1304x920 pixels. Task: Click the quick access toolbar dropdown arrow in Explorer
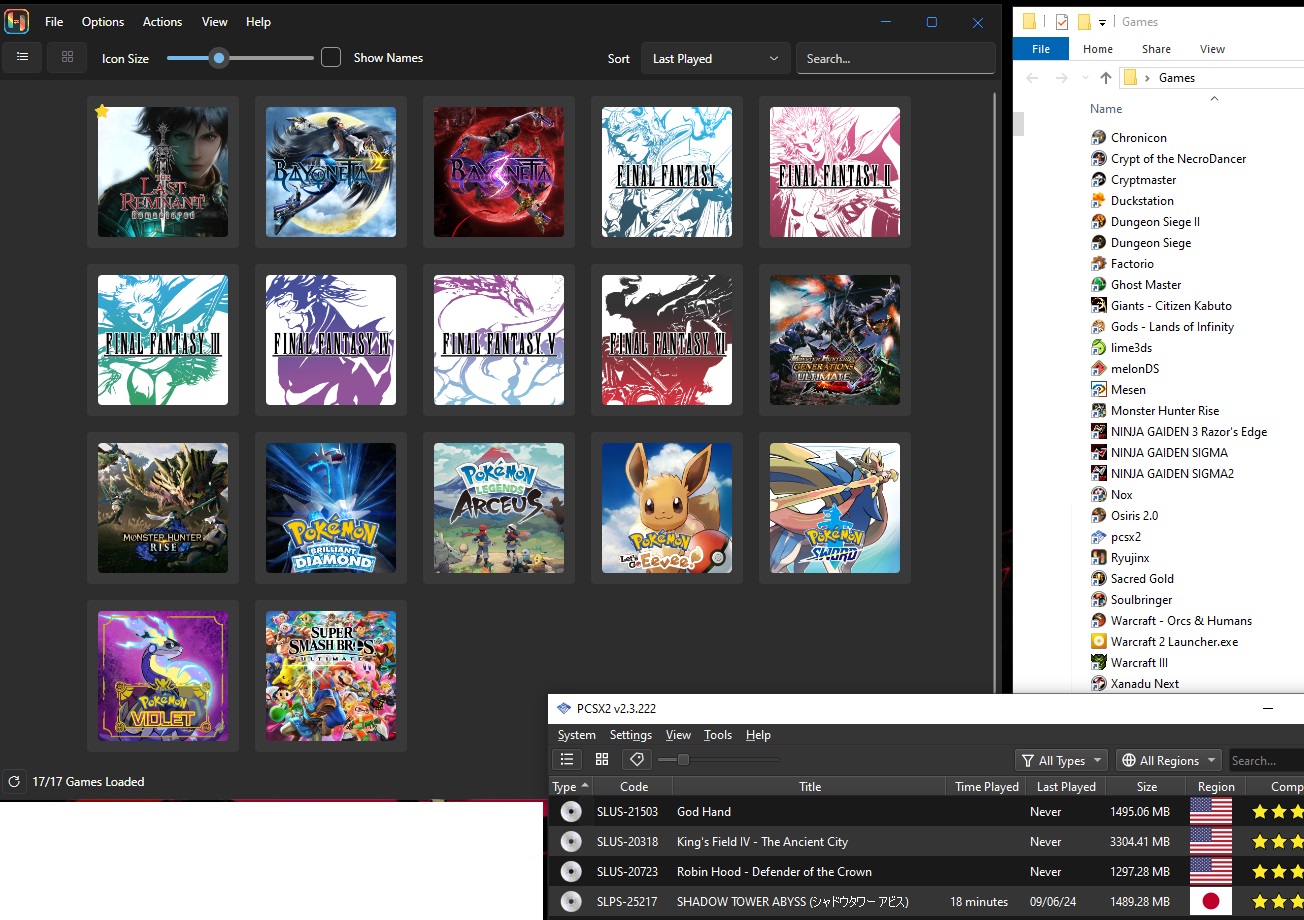pyautogui.click(x=1102, y=22)
